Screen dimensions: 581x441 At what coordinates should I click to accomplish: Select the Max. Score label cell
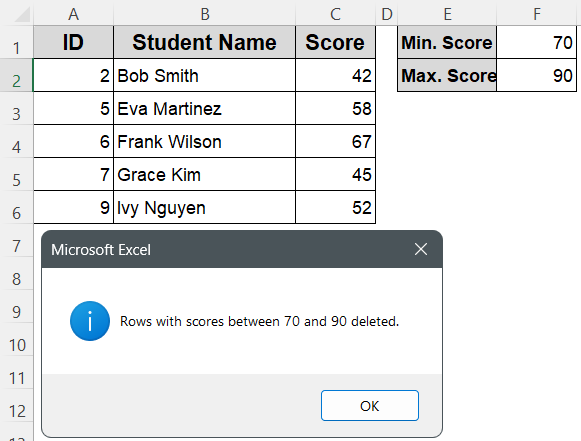tap(447, 75)
